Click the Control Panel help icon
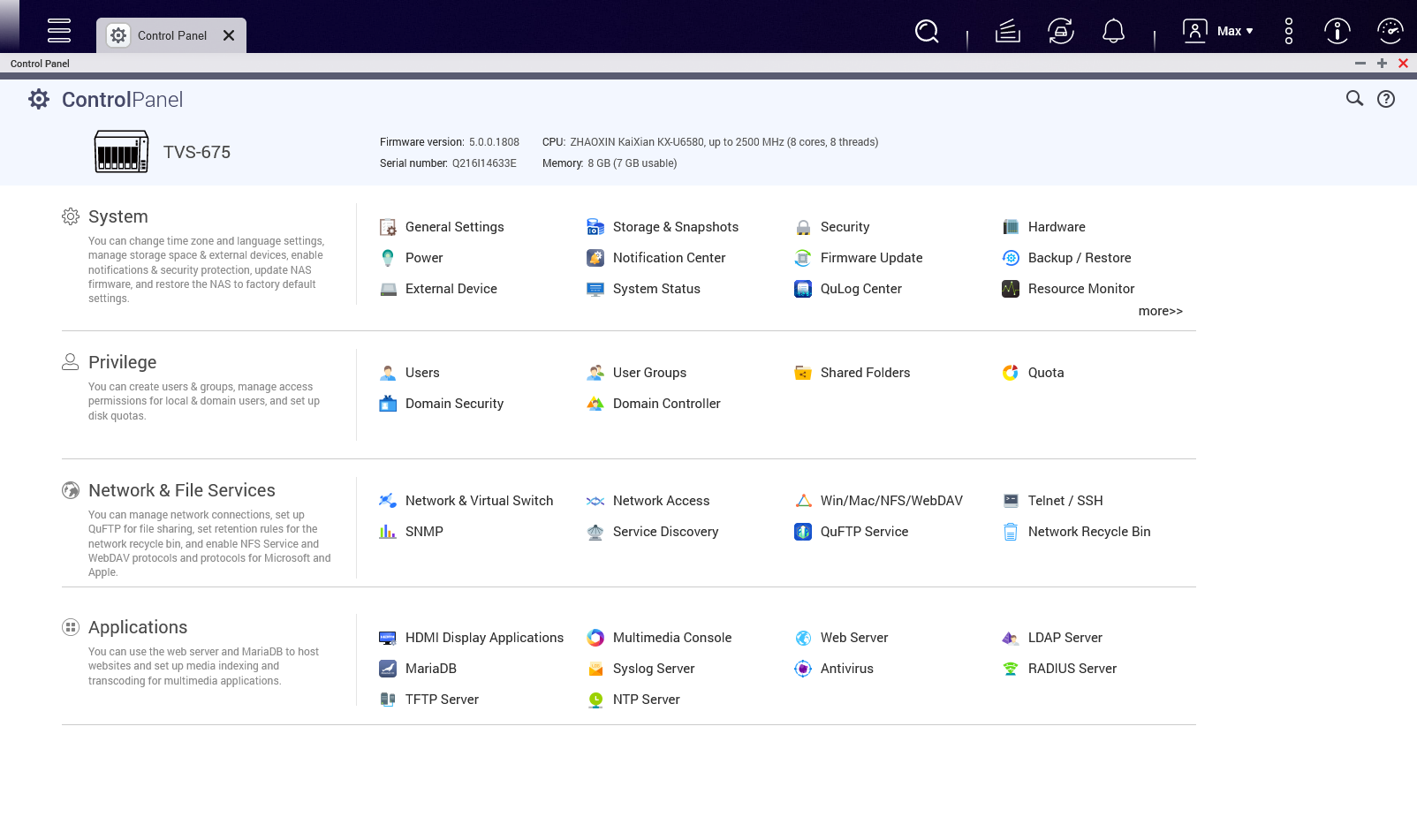This screenshot has height=840, width=1417. click(1386, 99)
